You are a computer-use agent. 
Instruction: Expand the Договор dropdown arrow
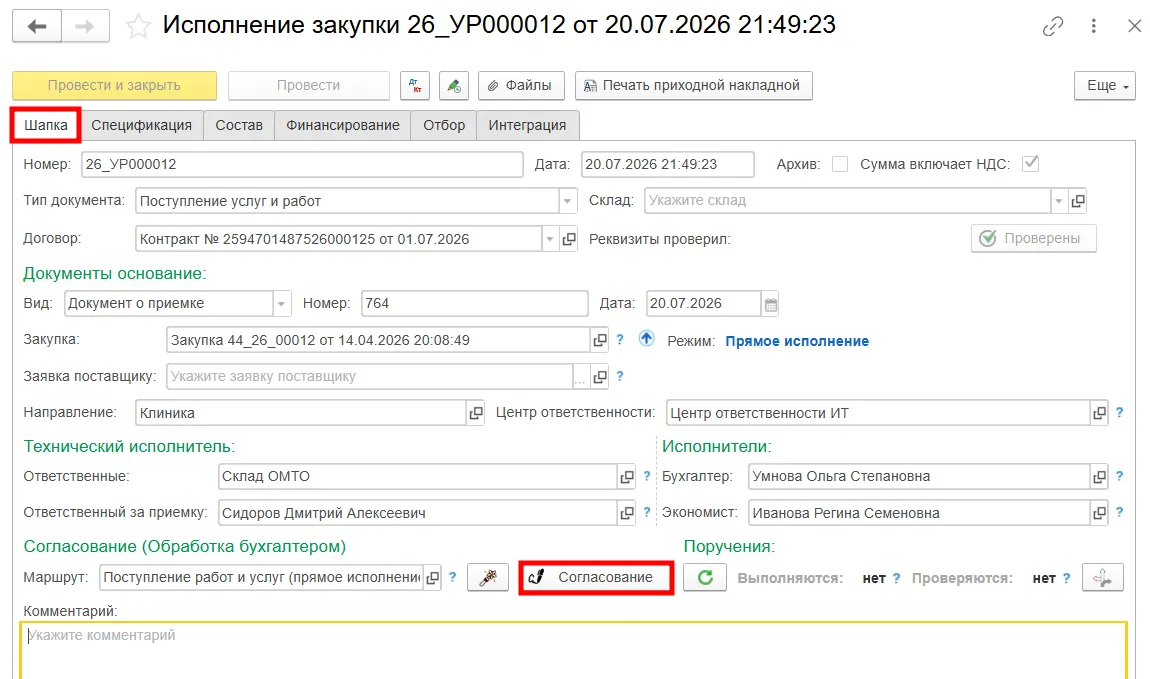pyautogui.click(x=549, y=239)
